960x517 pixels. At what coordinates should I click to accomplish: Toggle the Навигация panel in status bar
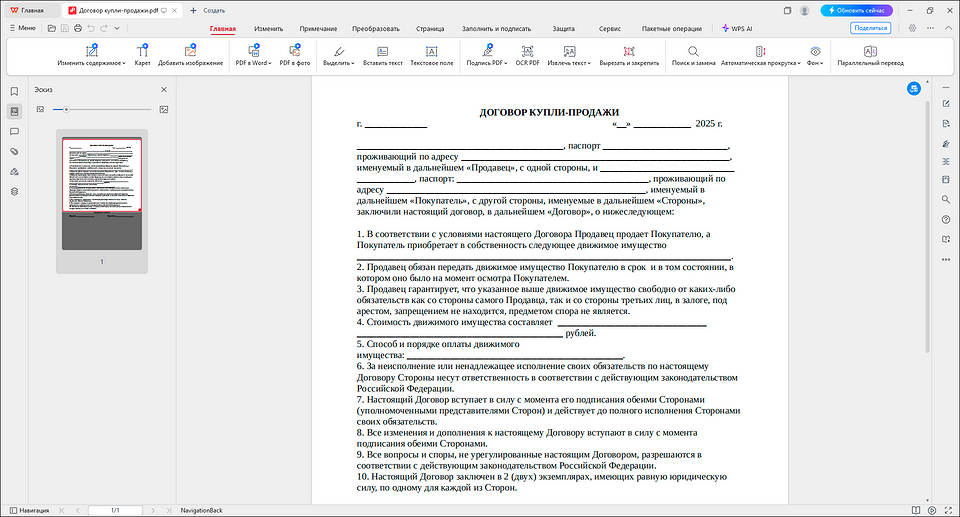tap(29, 510)
